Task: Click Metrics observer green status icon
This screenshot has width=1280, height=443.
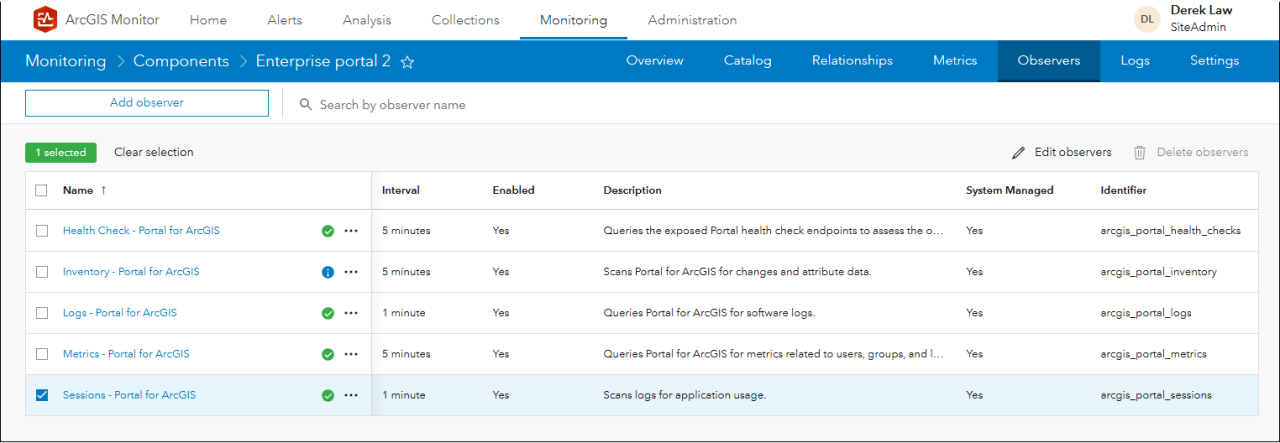Action: click(328, 354)
